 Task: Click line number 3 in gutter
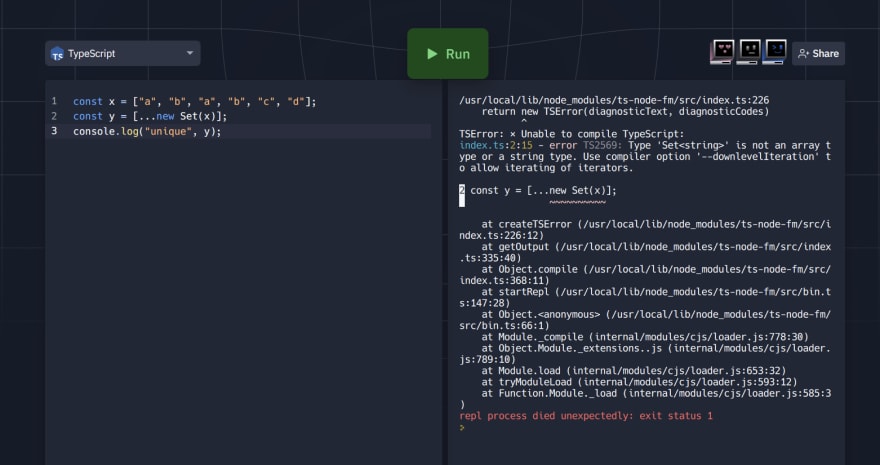click(54, 131)
